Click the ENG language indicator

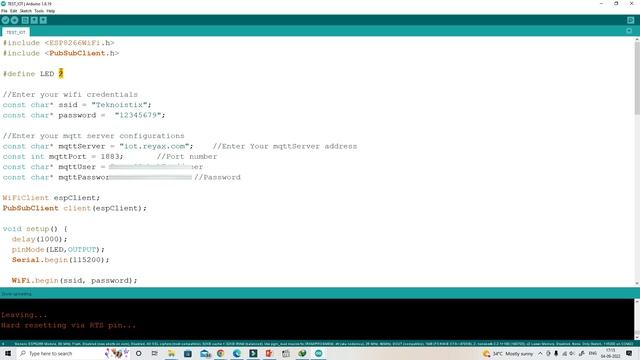click(x=593, y=353)
